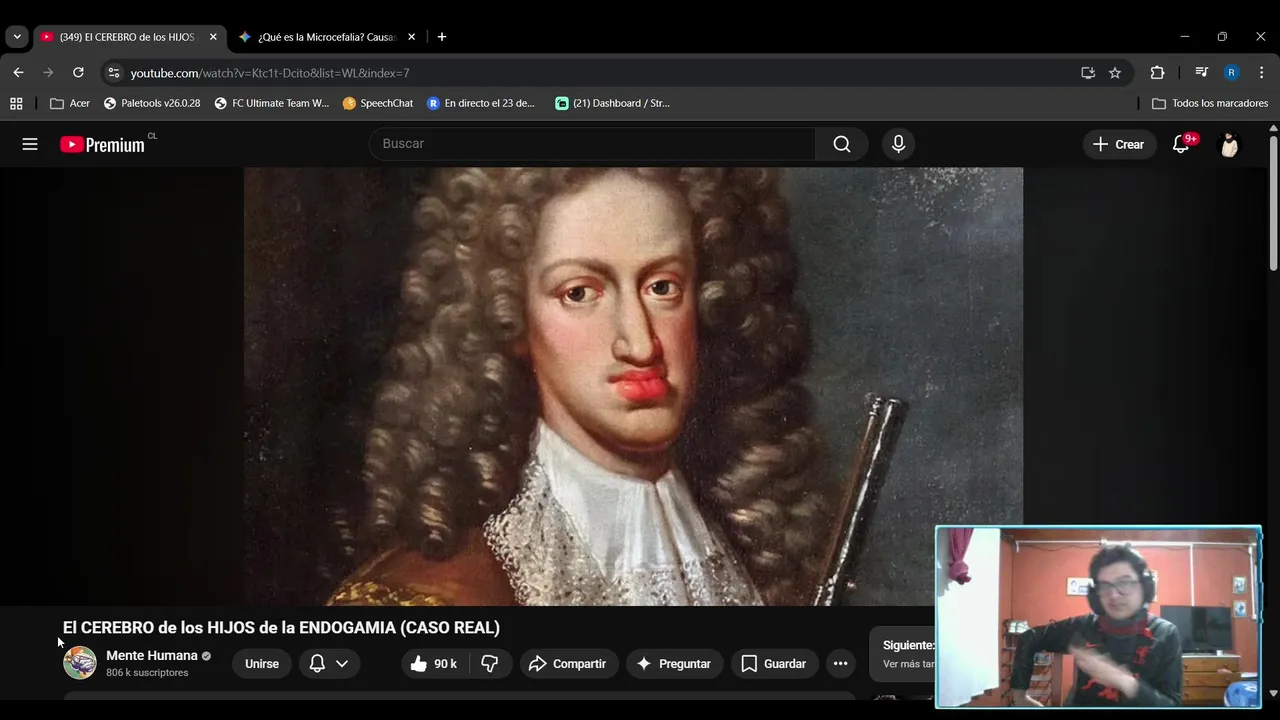Bookmark this page with star icon

(1115, 72)
